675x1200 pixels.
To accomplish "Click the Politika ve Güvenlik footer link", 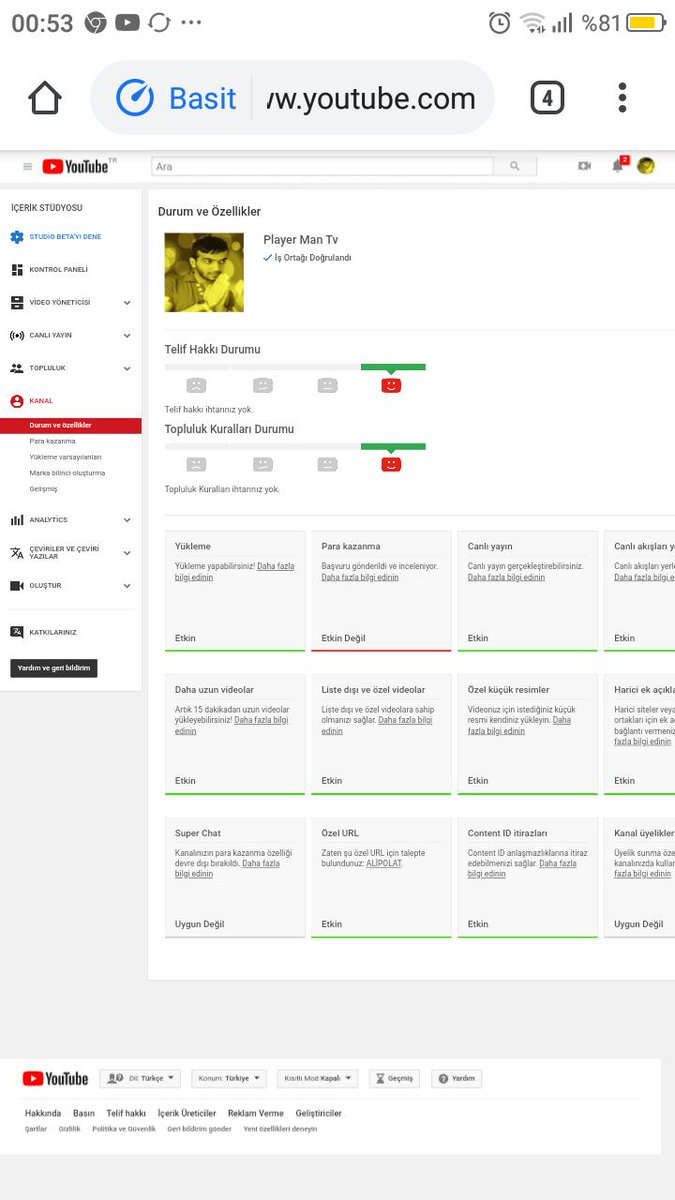I will click(124, 1129).
